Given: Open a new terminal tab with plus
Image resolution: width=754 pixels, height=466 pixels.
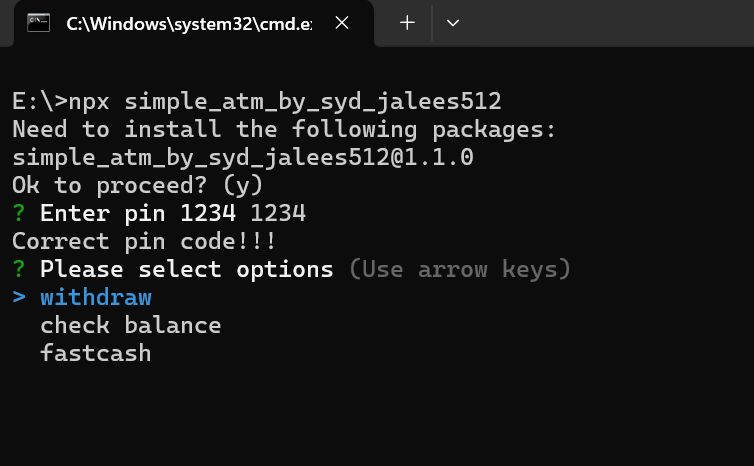Looking at the screenshot, I should pos(407,23).
